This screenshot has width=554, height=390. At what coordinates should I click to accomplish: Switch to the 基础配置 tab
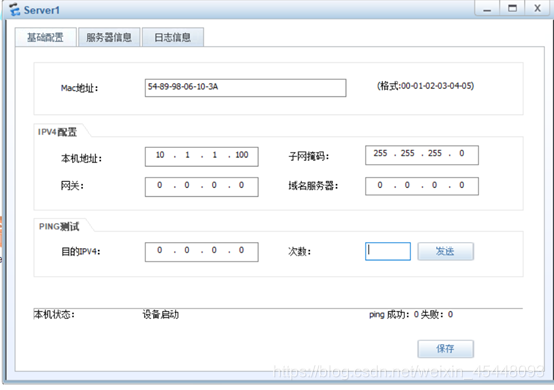46,37
